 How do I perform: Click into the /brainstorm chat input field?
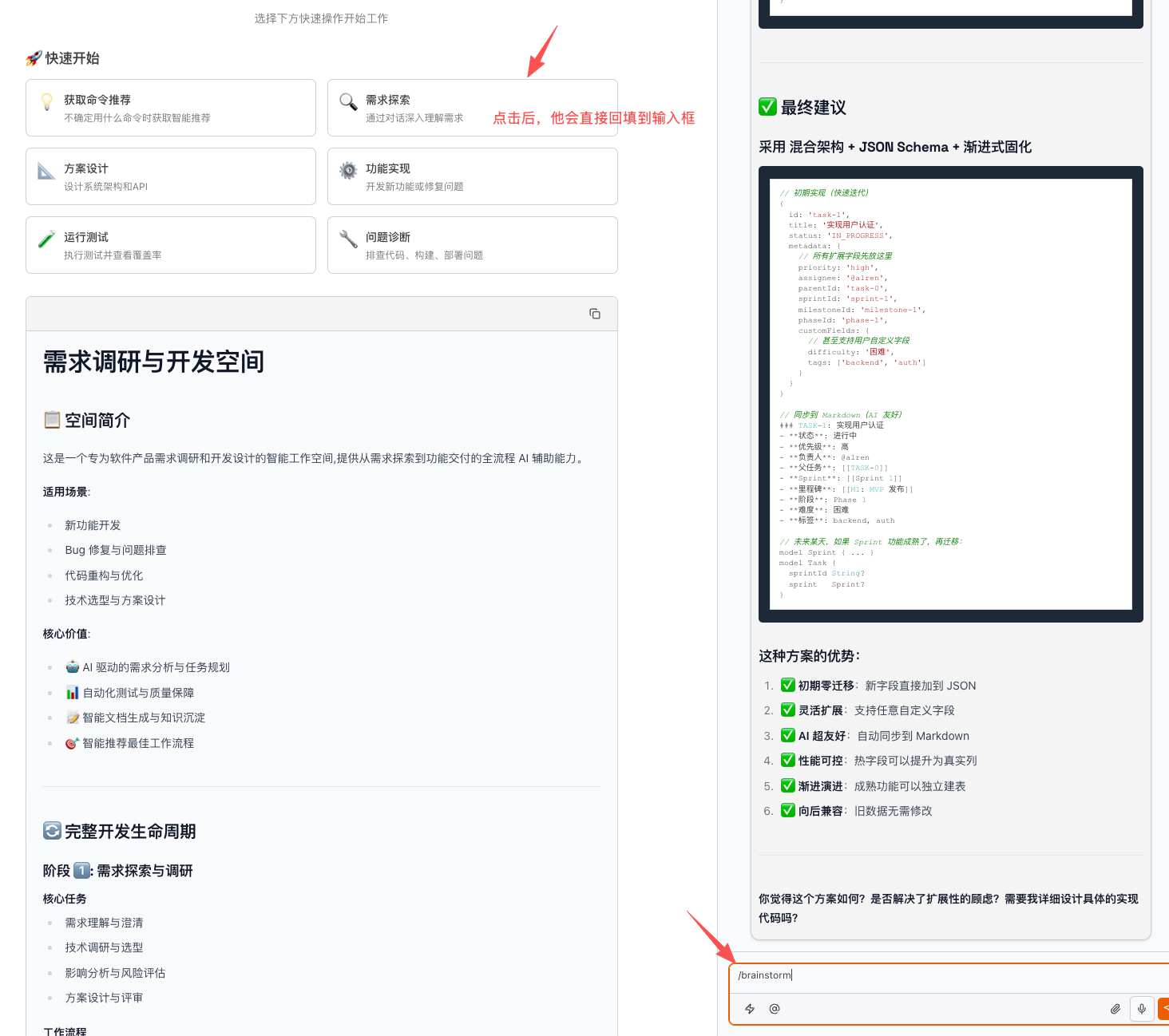[942, 975]
